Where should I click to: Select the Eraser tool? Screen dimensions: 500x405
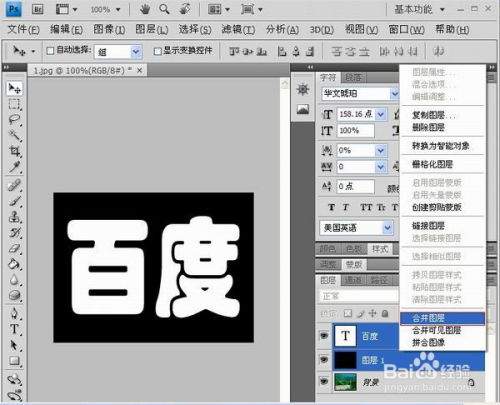click(14, 249)
